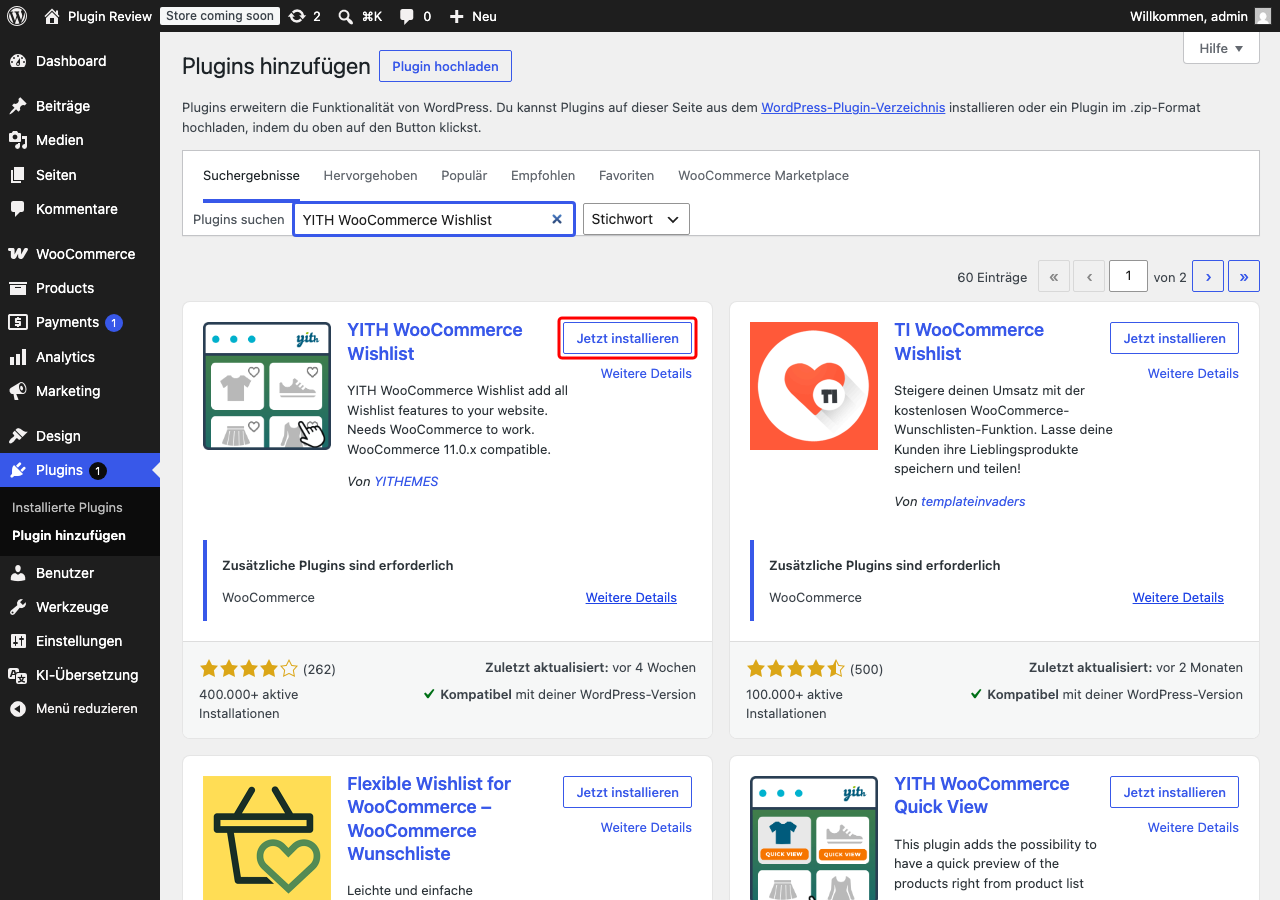Open the WordPress logo menu
1280x900 pixels.
click(x=17, y=16)
